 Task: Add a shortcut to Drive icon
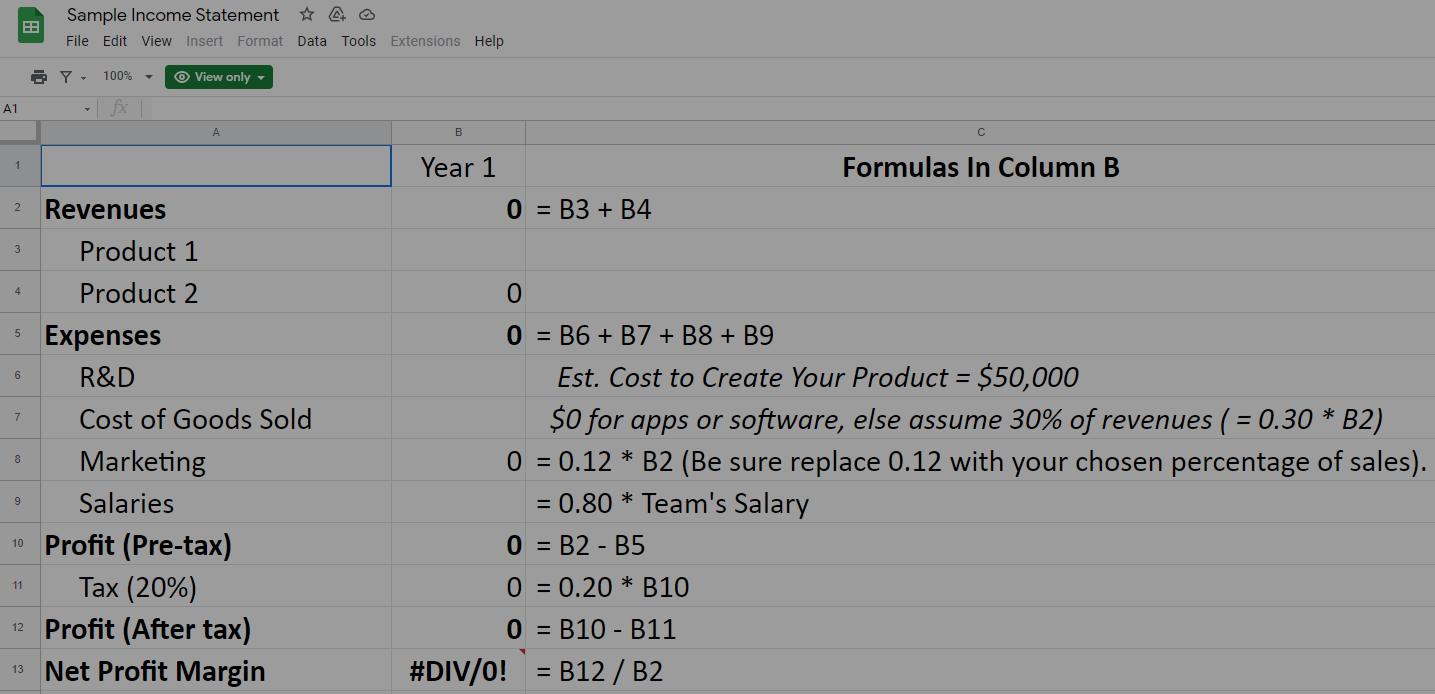tap(336, 14)
